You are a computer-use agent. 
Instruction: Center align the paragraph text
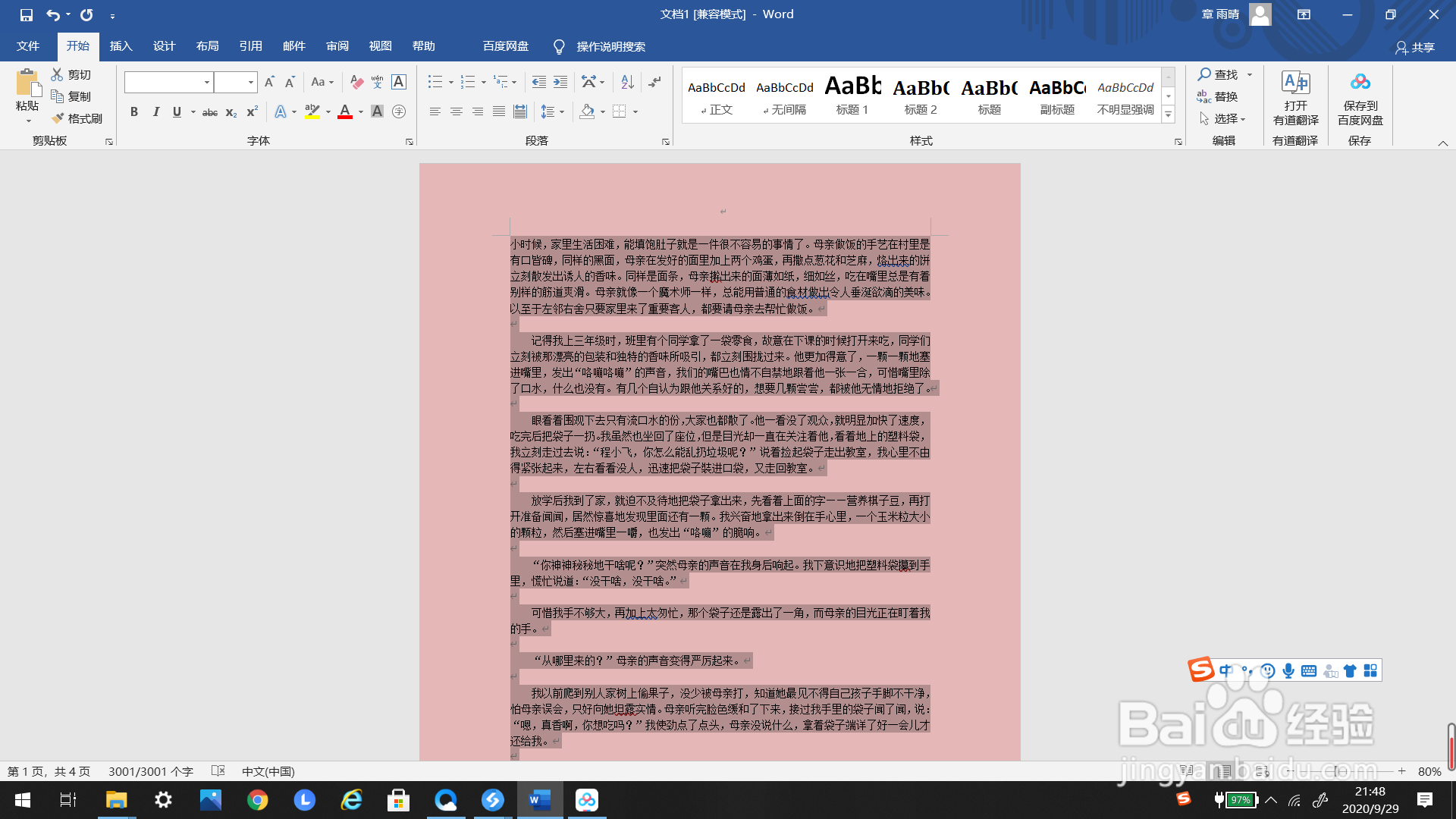point(456,111)
